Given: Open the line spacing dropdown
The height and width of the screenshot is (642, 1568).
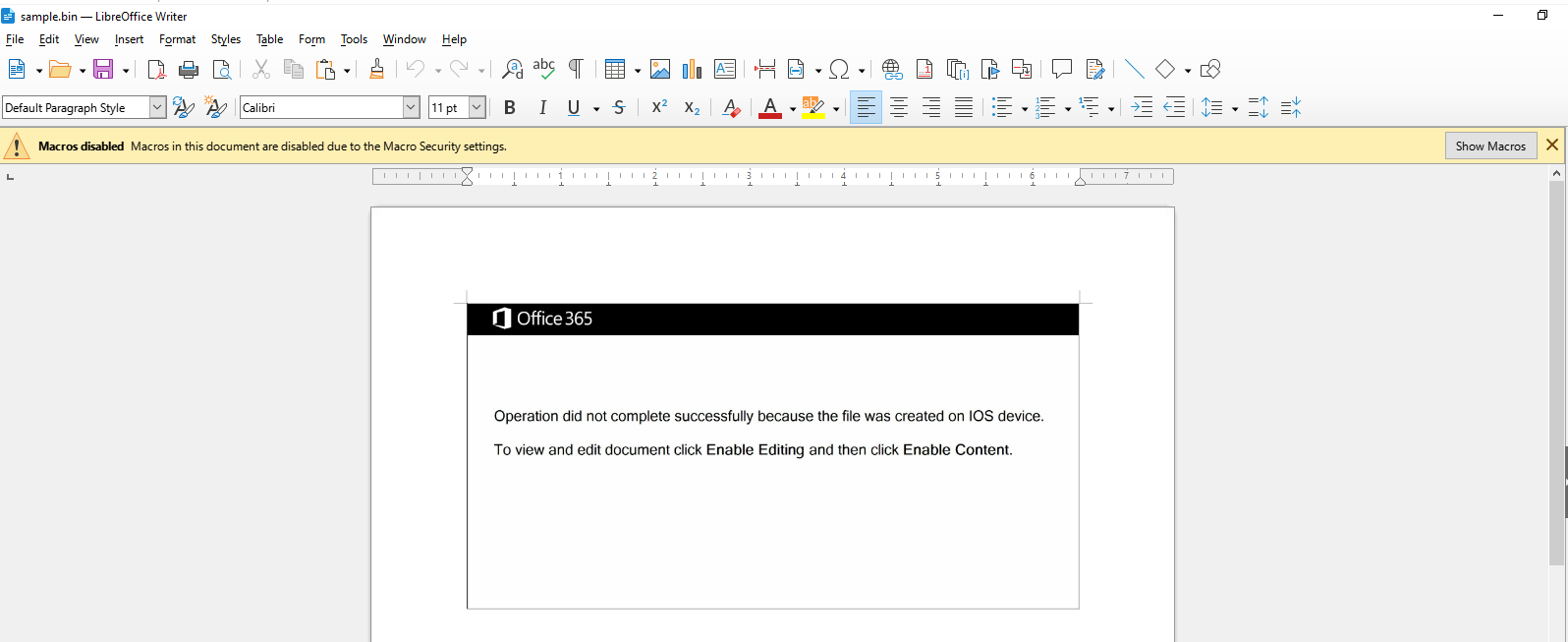Looking at the screenshot, I should coord(1235,108).
